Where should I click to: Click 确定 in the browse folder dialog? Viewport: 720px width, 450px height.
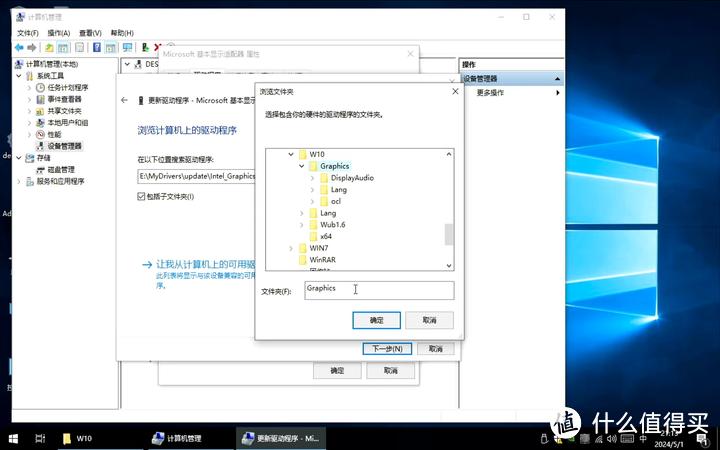[x=376, y=320]
